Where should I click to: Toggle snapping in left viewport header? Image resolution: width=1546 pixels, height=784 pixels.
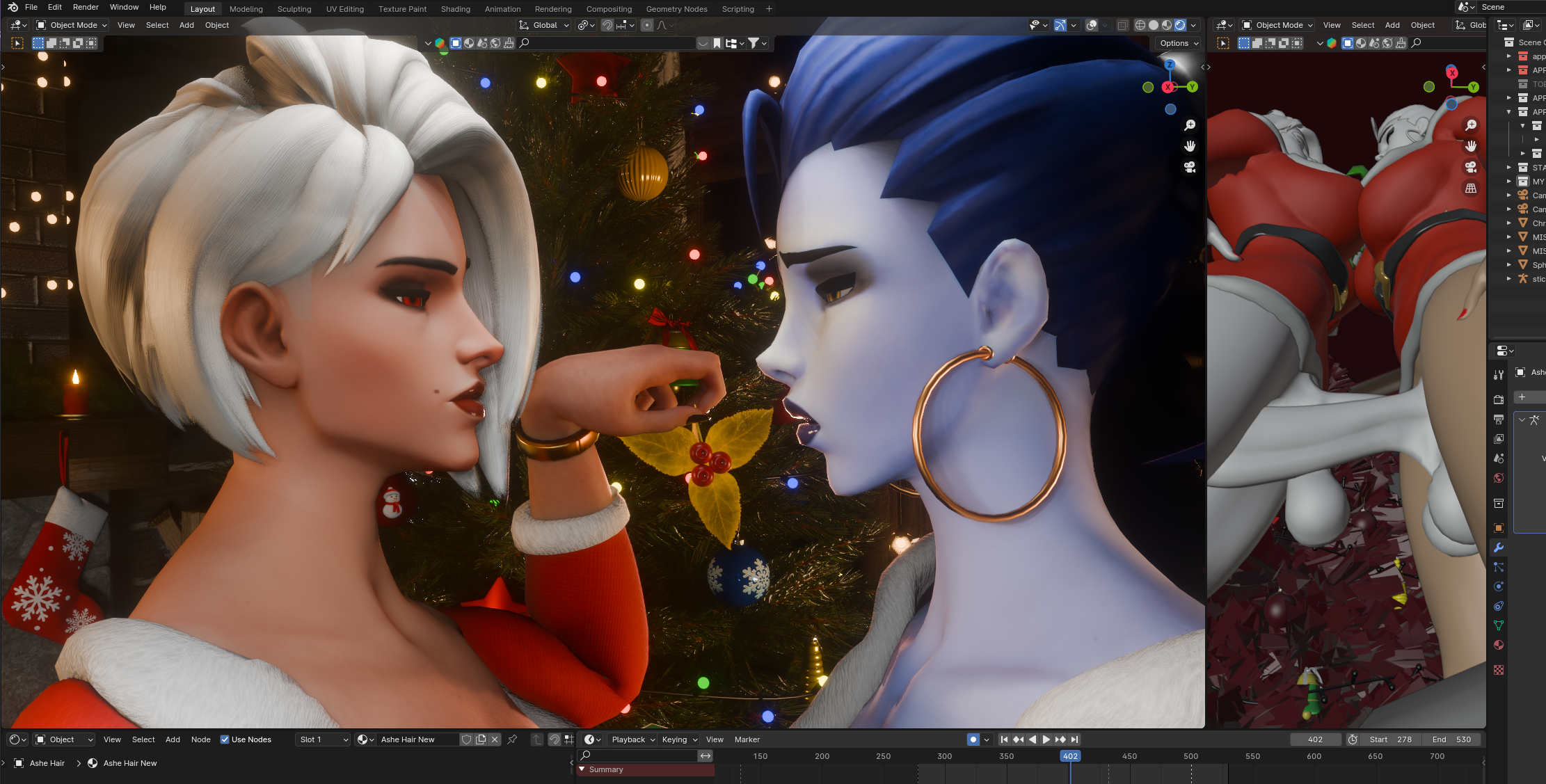[607, 25]
